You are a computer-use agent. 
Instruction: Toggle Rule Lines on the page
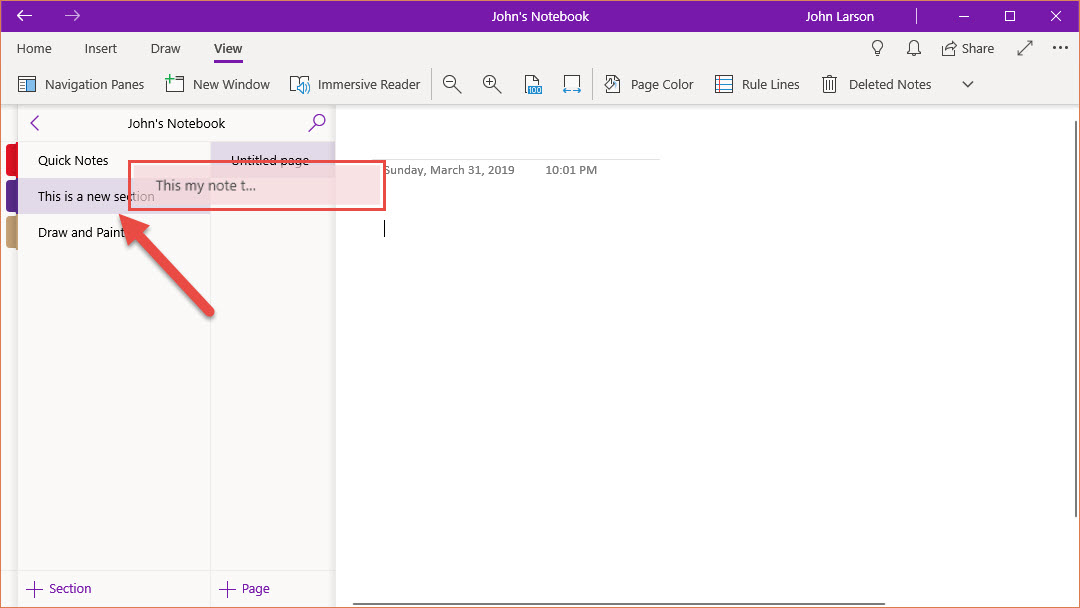click(757, 85)
